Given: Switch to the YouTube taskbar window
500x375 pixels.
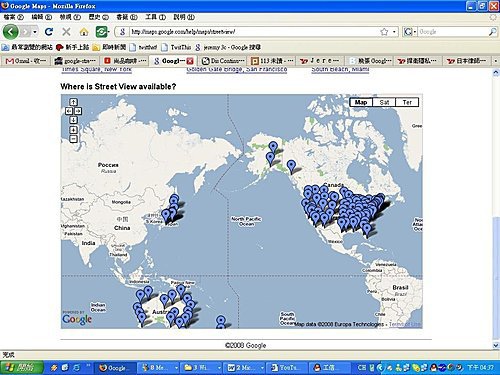Looking at the screenshot, I should 287,368.
